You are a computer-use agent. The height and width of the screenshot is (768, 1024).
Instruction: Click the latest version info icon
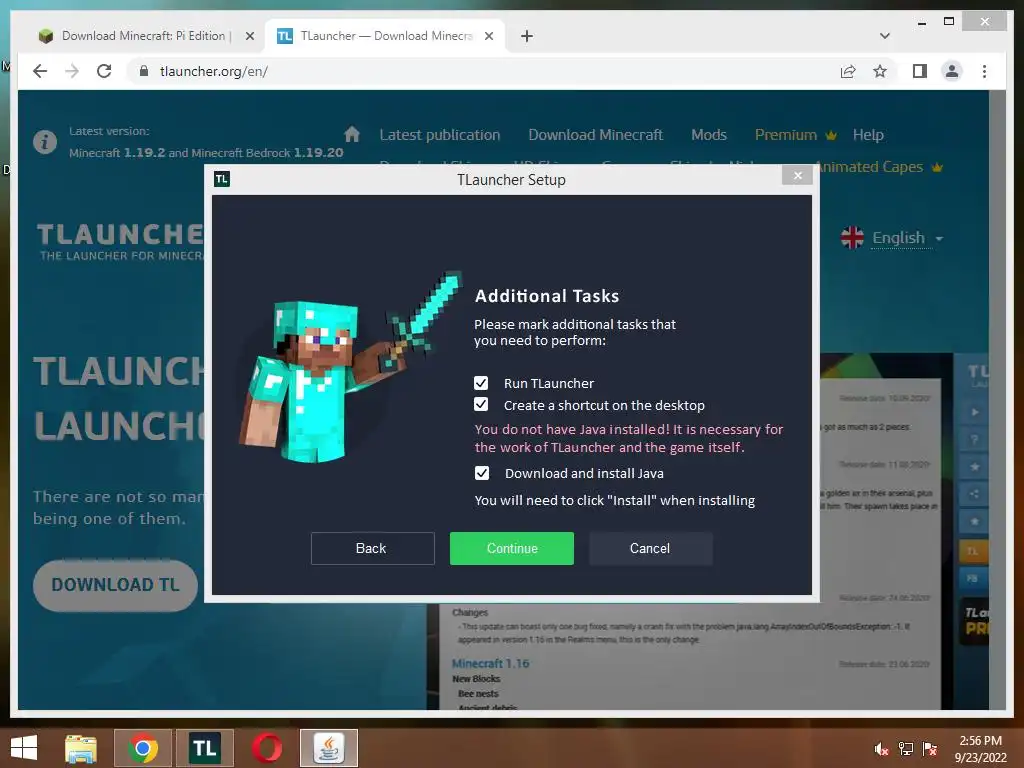pos(44,141)
